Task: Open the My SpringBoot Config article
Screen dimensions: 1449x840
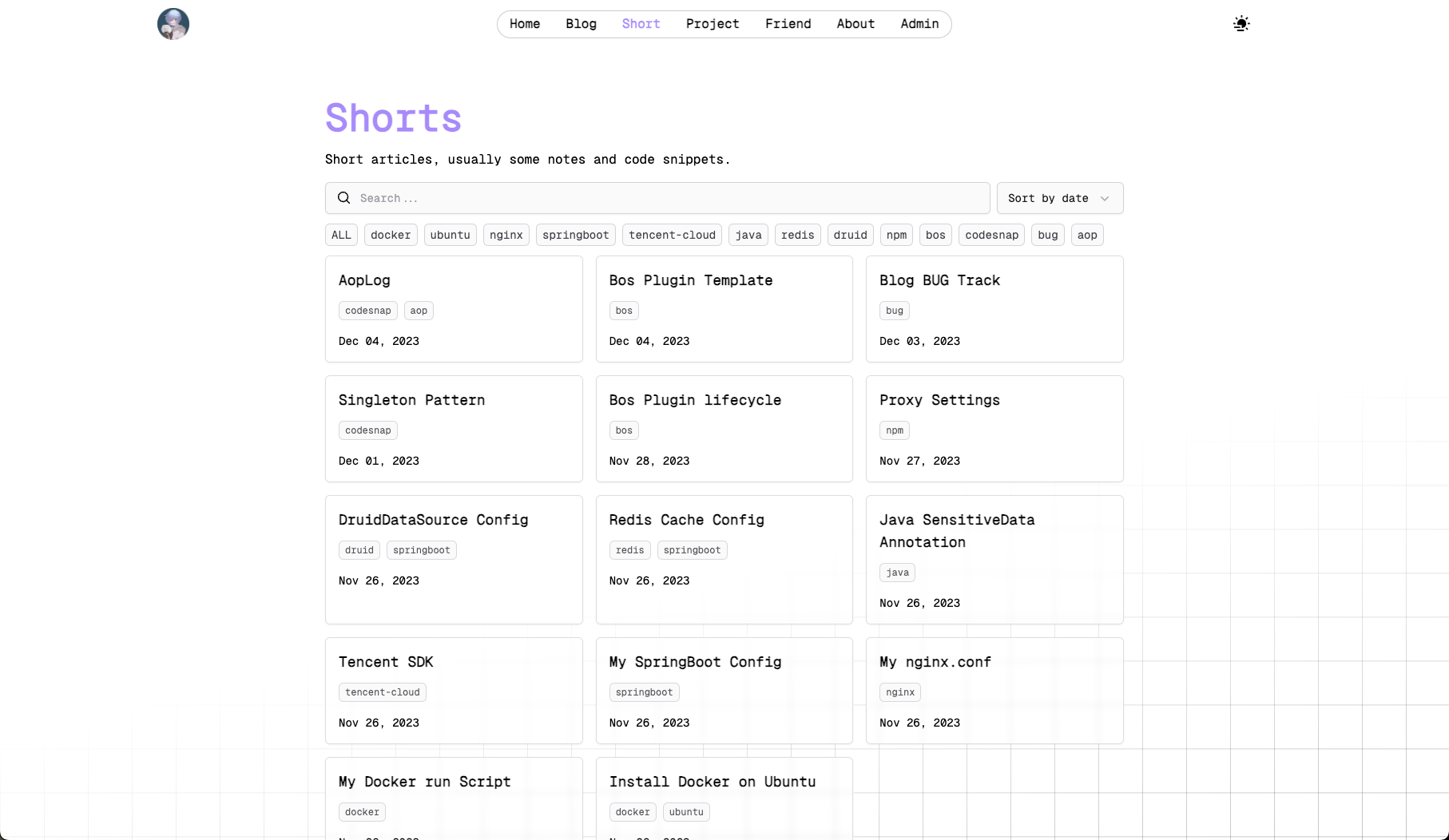Action: point(724,691)
